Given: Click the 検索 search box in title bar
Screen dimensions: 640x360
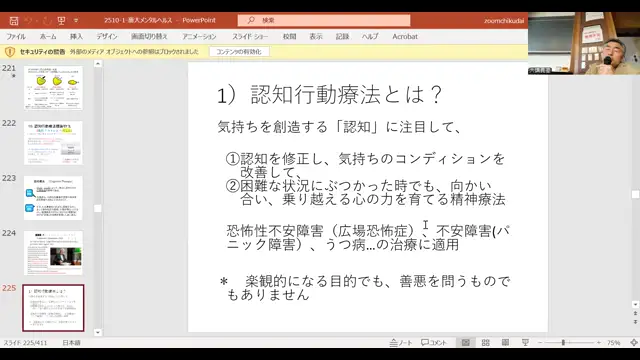Looking at the screenshot, I should (324, 20).
